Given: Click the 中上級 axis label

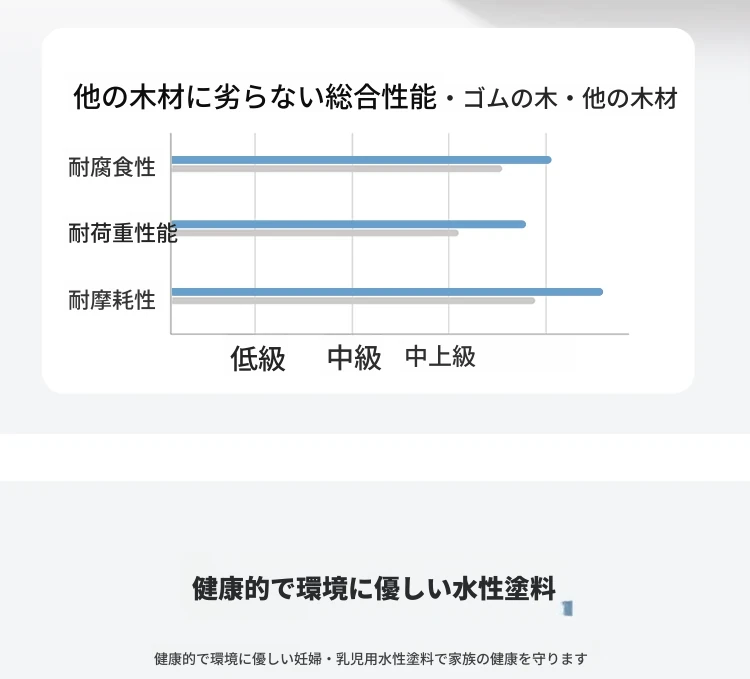Looking at the screenshot, I should pyautogui.click(x=440, y=357).
